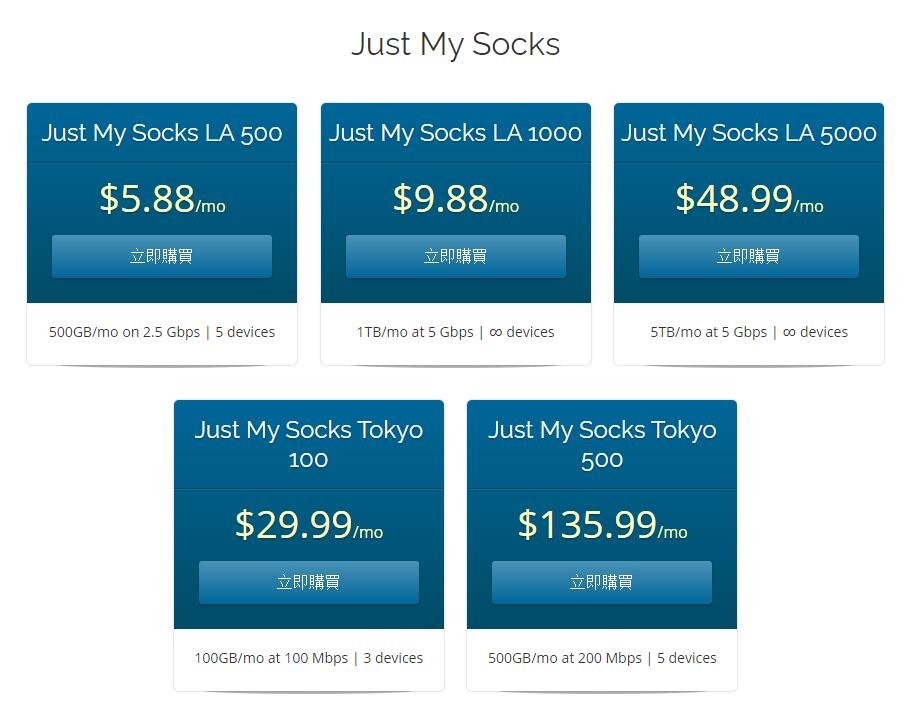Select the Just My Socks LA 1000 plan title
The width and height of the screenshot is (909, 721).
click(x=455, y=133)
